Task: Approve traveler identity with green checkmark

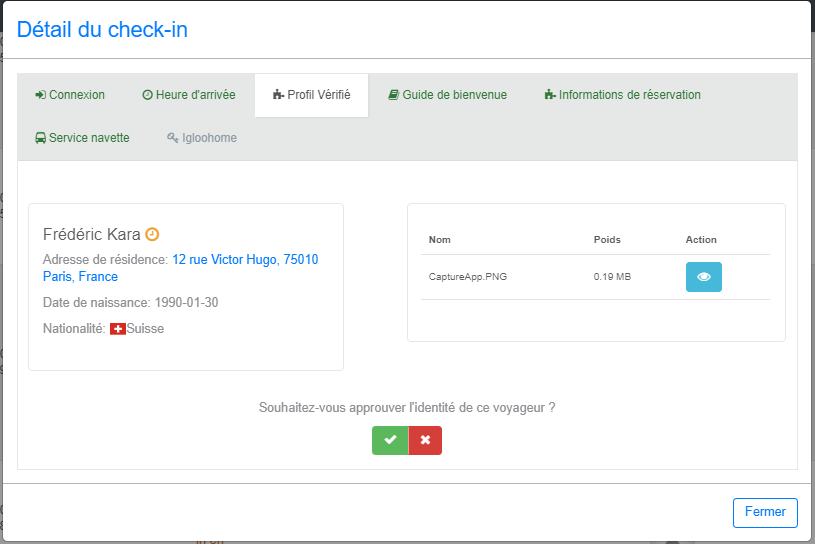Action: 390,440
